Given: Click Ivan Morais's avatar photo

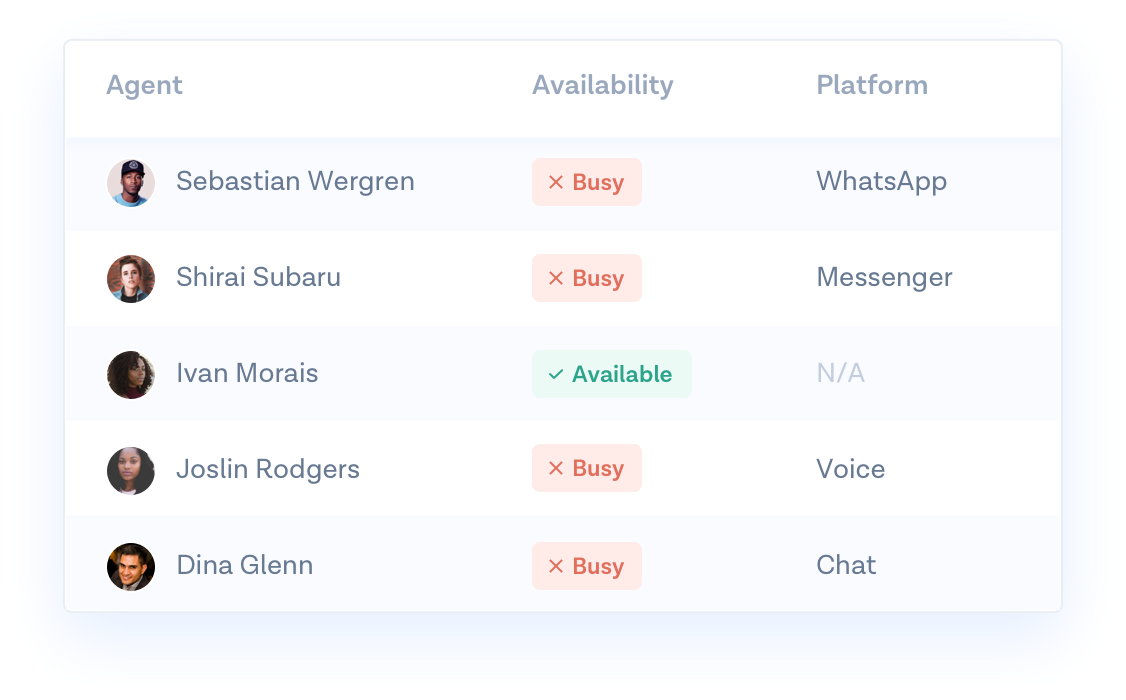Looking at the screenshot, I should pos(131,375).
